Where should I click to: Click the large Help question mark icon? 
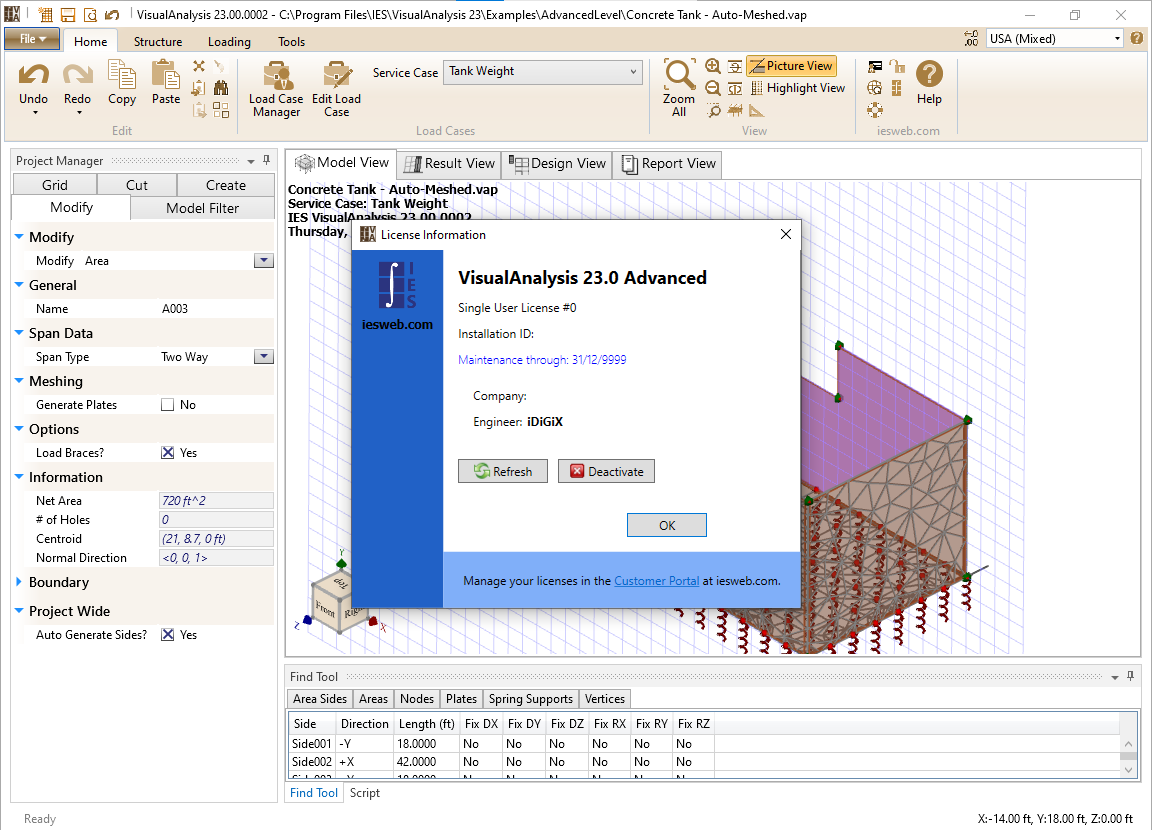929,74
